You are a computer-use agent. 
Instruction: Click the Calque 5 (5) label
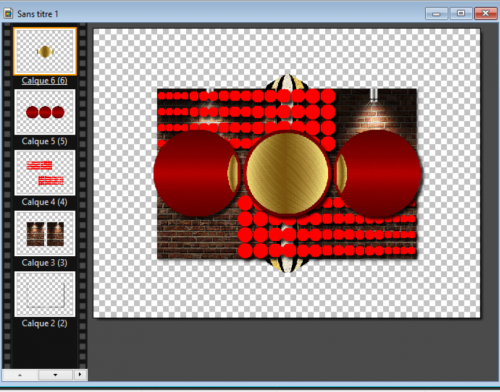pos(45,141)
